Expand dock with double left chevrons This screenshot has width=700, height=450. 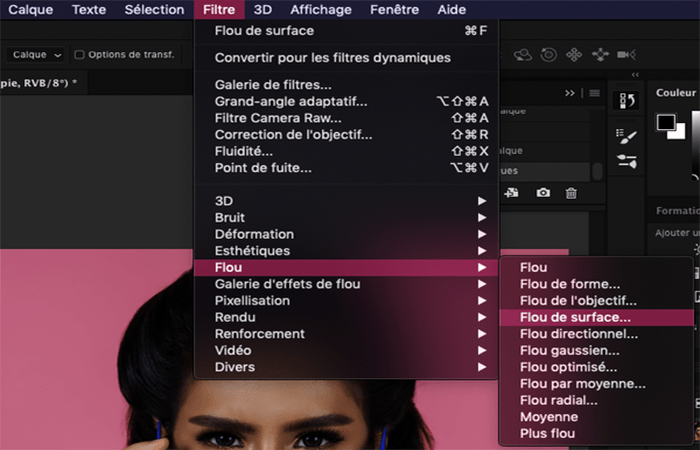(635, 75)
